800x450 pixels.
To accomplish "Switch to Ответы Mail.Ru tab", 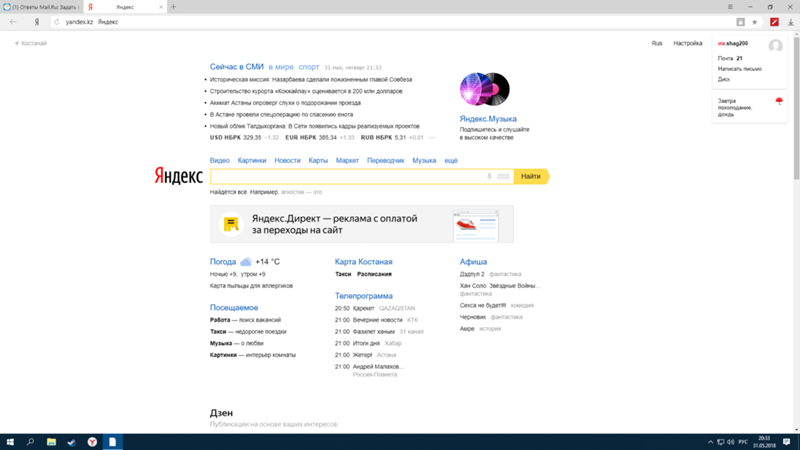I will (42, 7).
